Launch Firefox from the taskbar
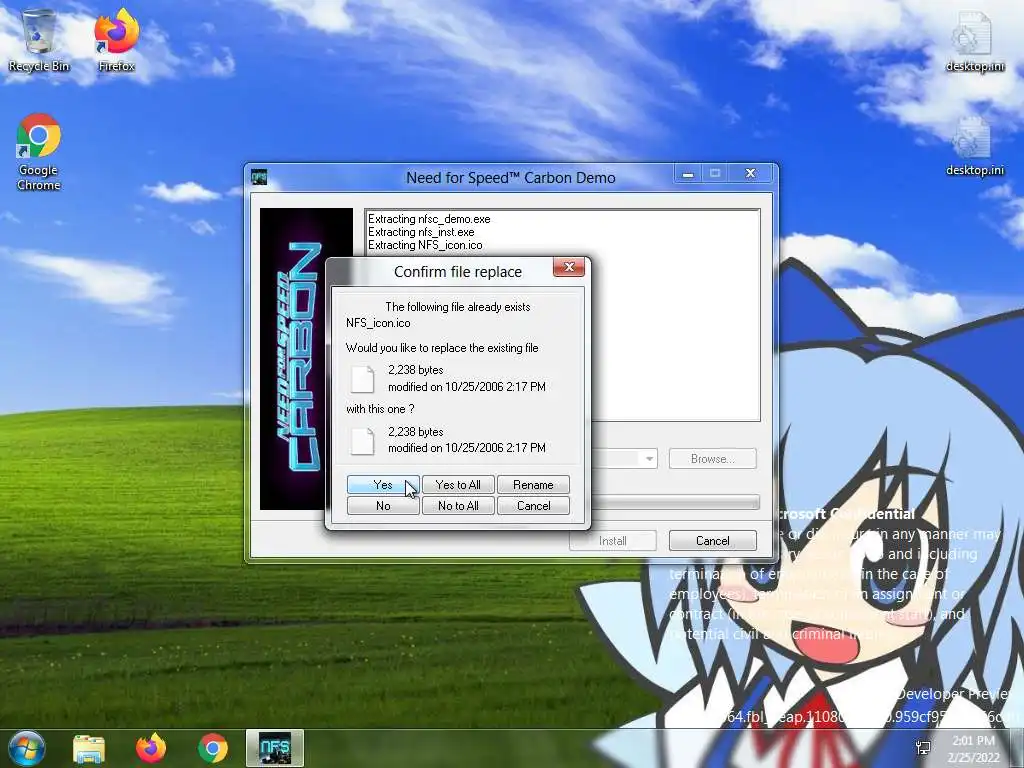Image resolution: width=1024 pixels, height=768 pixels. (x=151, y=748)
